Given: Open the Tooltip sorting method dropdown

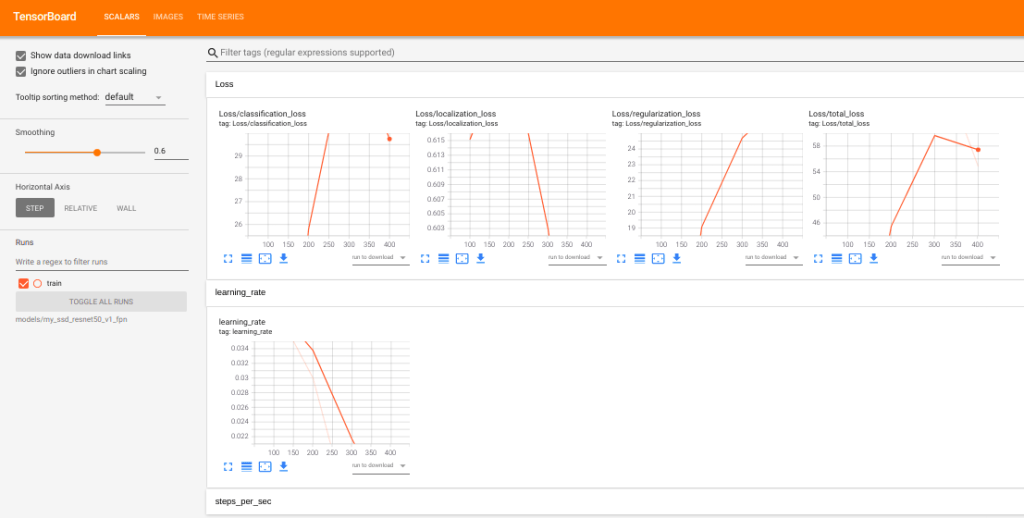Looking at the screenshot, I should click(134, 97).
